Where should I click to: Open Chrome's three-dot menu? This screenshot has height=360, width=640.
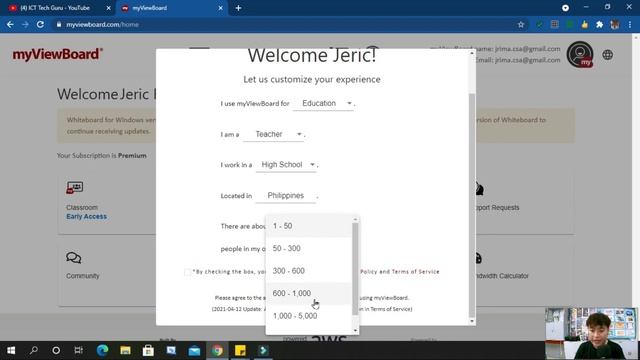click(630, 24)
